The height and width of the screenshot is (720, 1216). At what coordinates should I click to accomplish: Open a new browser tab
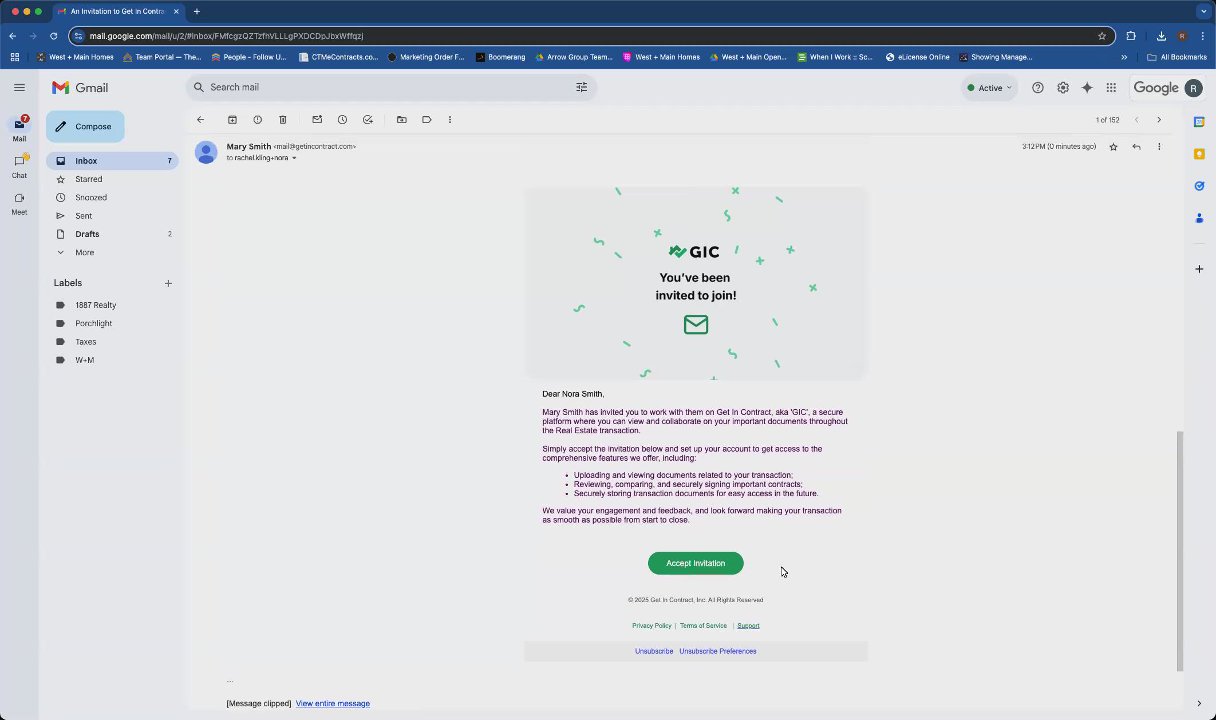tap(197, 11)
